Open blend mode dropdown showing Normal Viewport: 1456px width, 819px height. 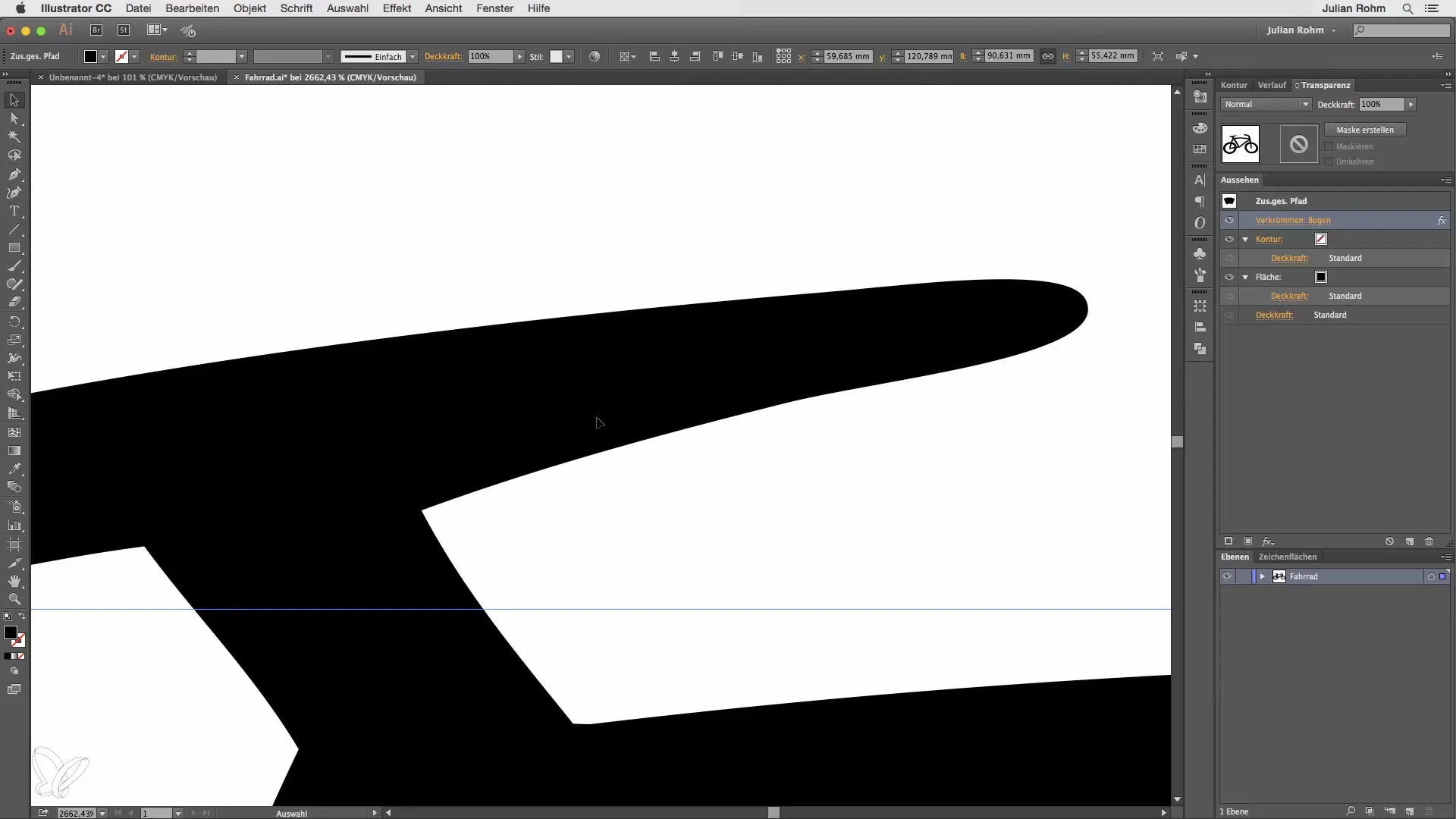pyautogui.click(x=1266, y=104)
